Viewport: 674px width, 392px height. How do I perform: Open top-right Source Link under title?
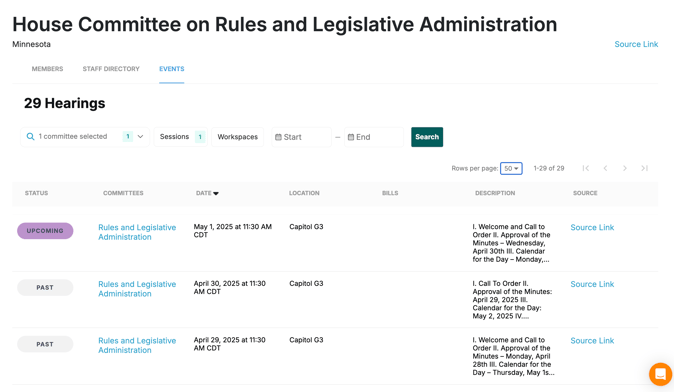(x=636, y=44)
